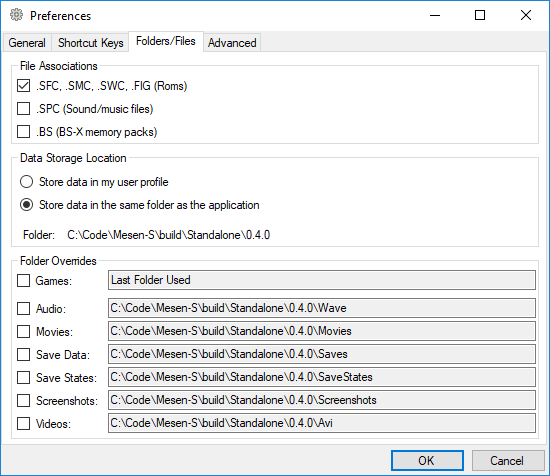550x476 pixels.
Task: Enable the Screenshots folder override
Action: [x=24, y=401]
